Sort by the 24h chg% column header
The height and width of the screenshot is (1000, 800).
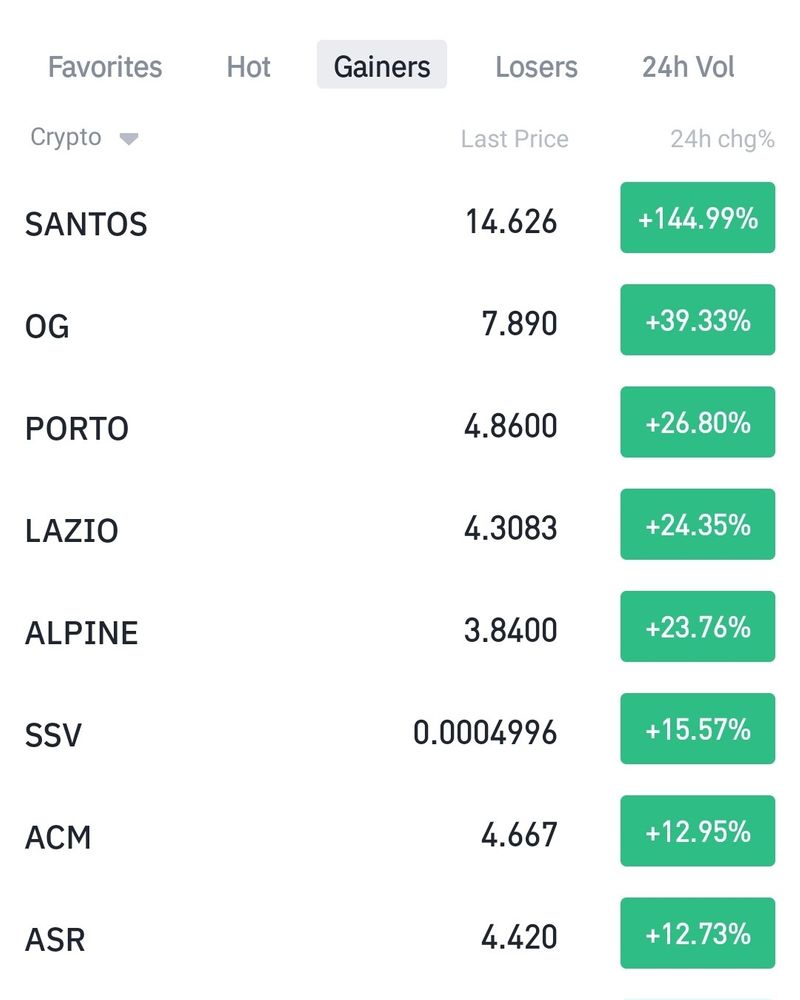click(722, 139)
